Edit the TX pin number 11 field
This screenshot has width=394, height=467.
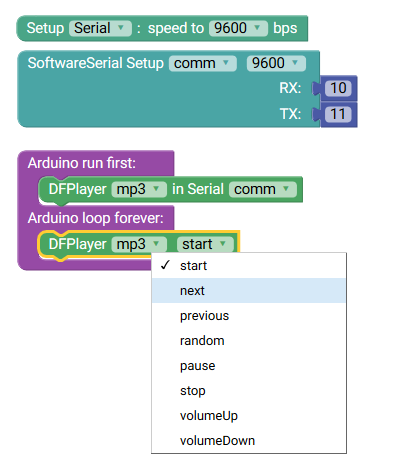pos(338,114)
